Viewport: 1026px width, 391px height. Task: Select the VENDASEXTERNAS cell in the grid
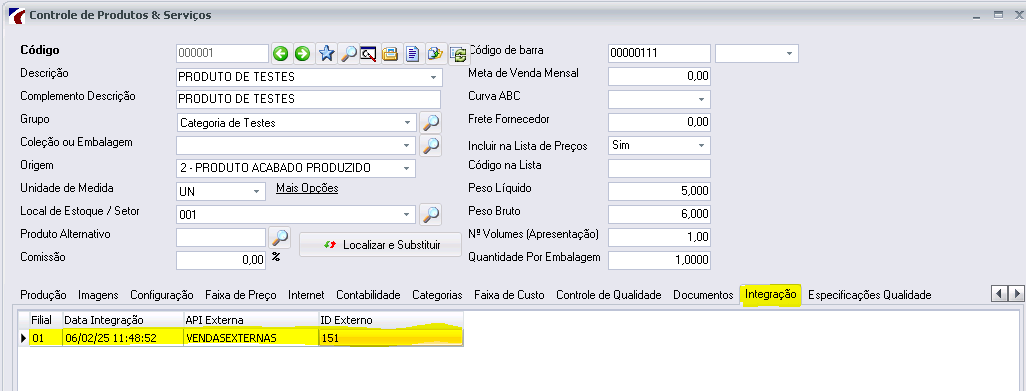(251, 338)
